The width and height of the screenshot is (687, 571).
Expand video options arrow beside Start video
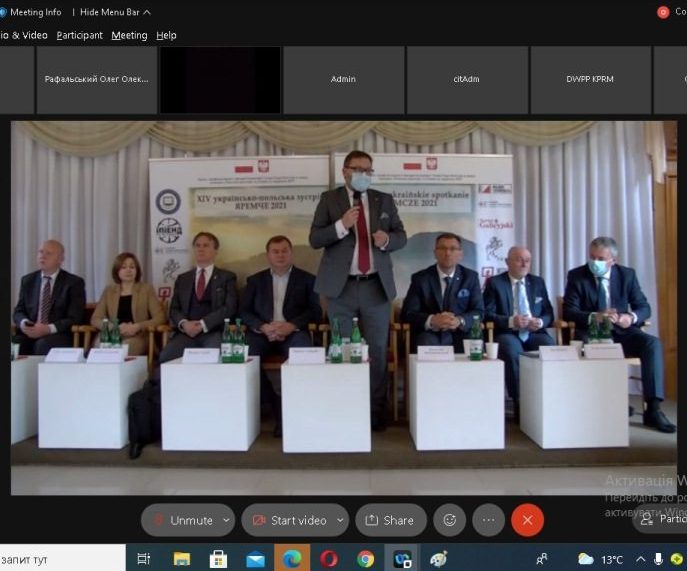click(x=340, y=520)
